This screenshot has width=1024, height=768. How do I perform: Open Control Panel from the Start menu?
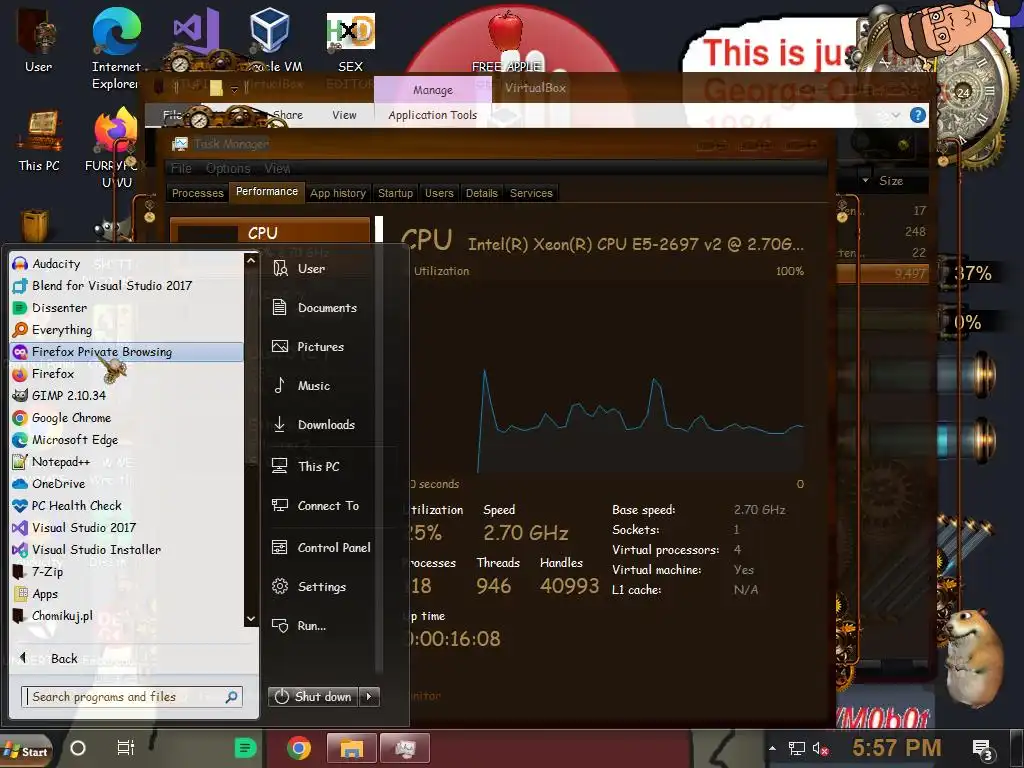coord(321,548)
